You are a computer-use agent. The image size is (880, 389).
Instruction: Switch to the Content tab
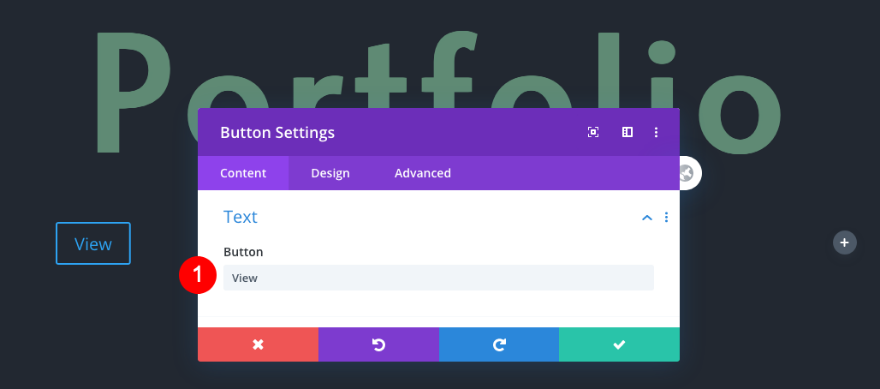(x=243, y=173)
